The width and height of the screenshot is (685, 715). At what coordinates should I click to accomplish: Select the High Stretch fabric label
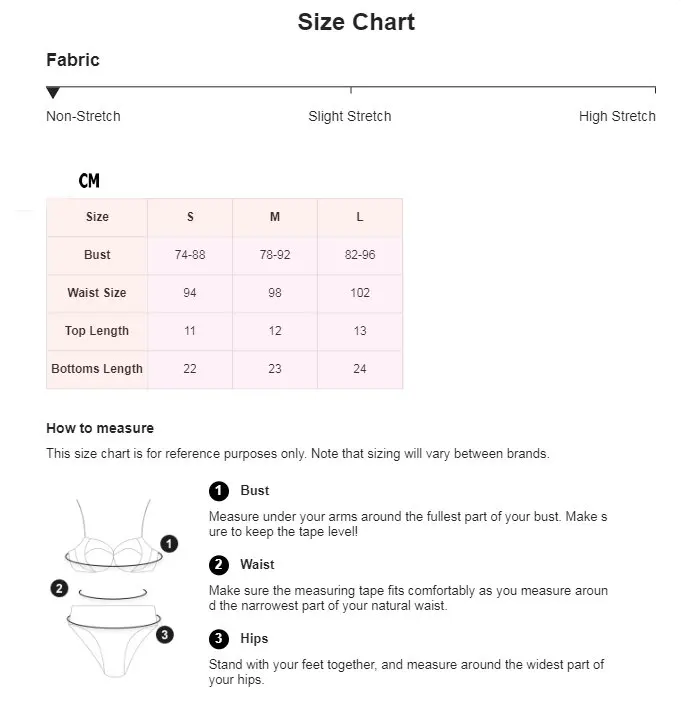[x=617, y=116]
